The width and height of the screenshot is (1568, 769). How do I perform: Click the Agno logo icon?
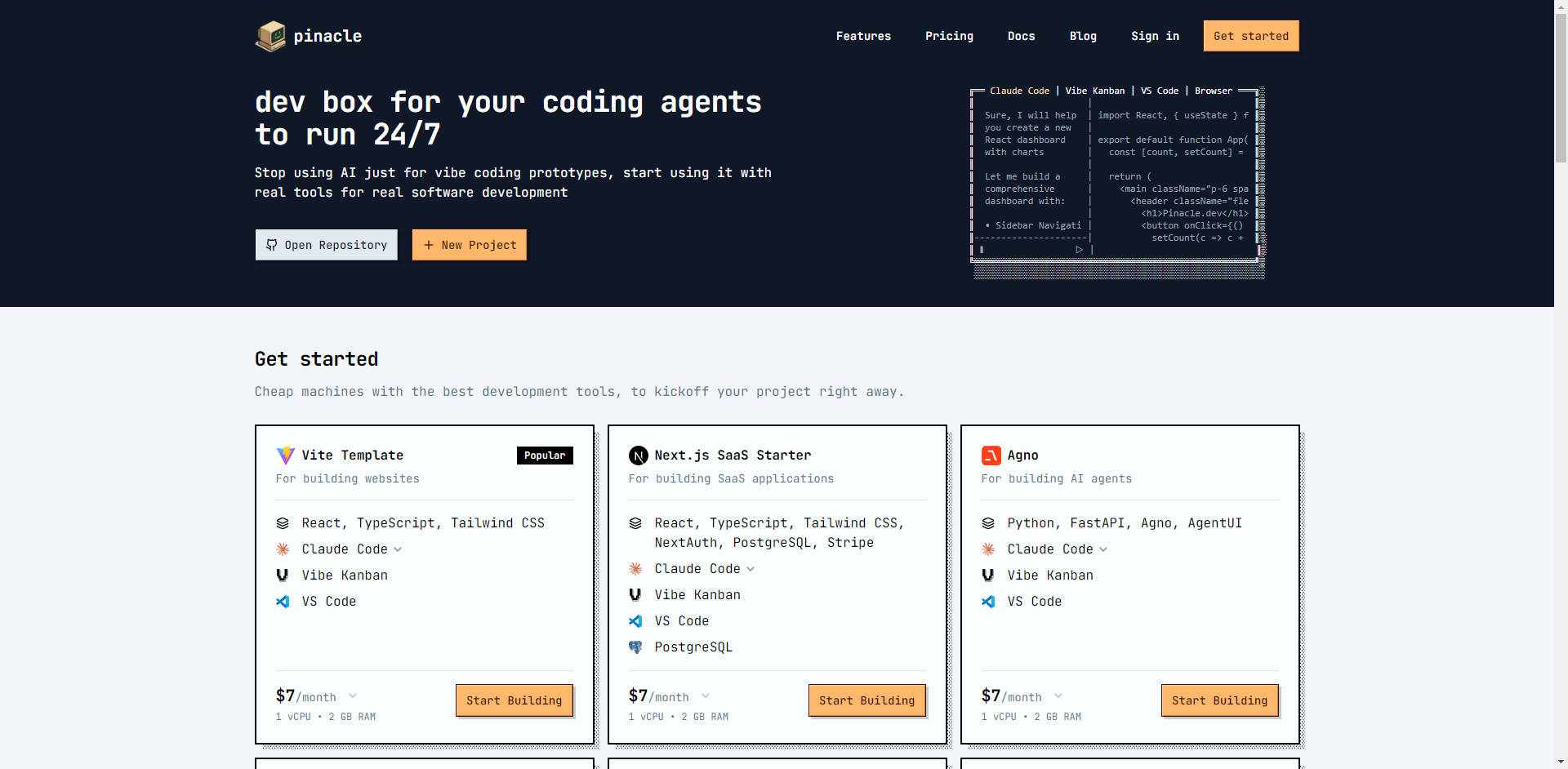click(x=991, y=456)
